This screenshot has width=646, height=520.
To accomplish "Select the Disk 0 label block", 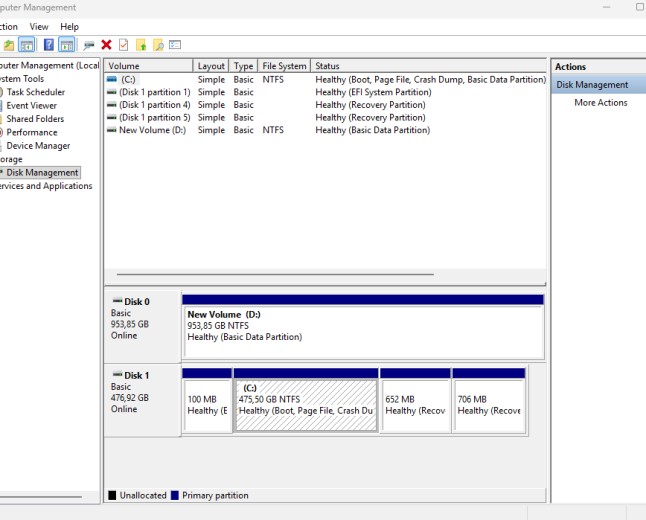I will (142, 327).
